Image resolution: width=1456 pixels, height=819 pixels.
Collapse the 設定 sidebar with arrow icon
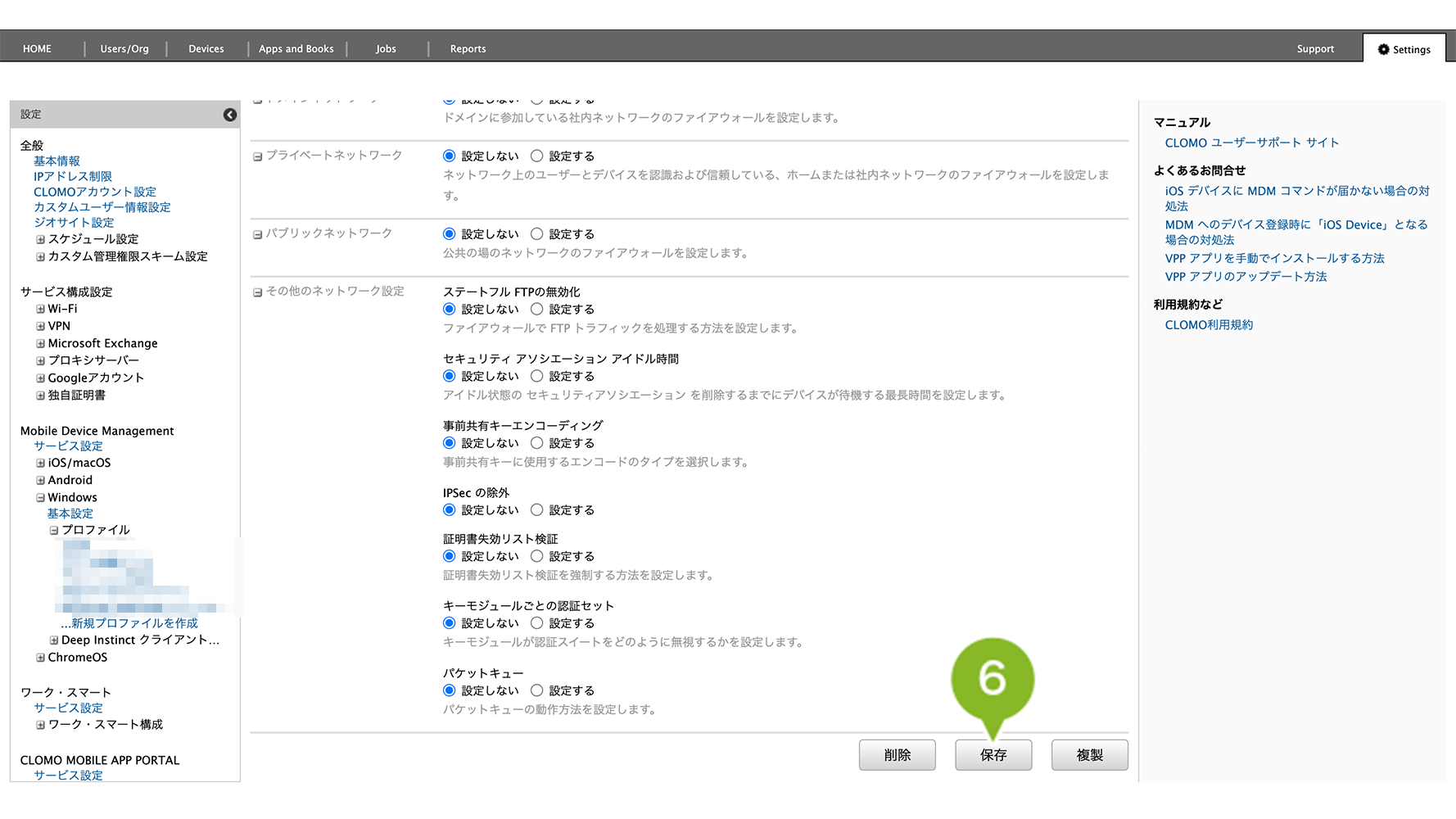coord(230,115)
